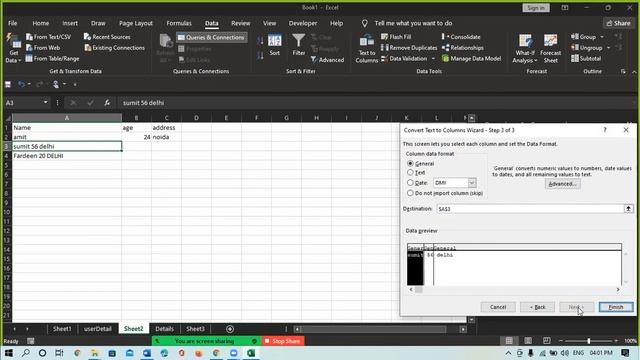The width and height of the screenshot is (640, 360).
Task: Expand Data Validation dropdown arrow
Action: (433, 59)
